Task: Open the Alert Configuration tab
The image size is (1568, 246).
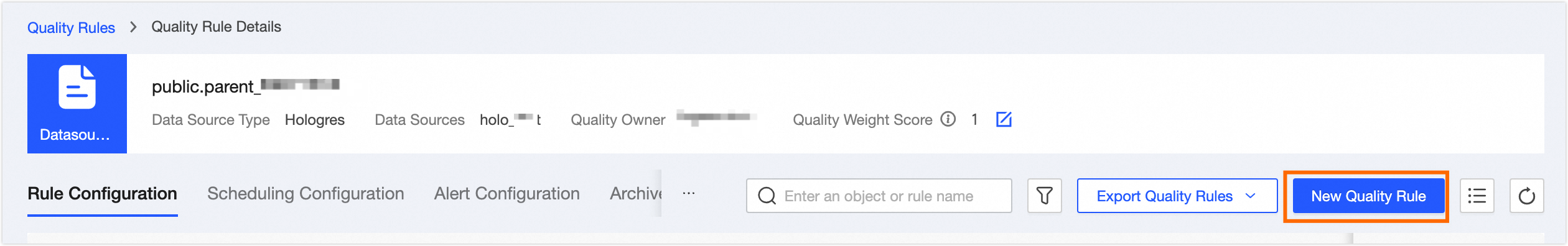Action: coord(506,194)
